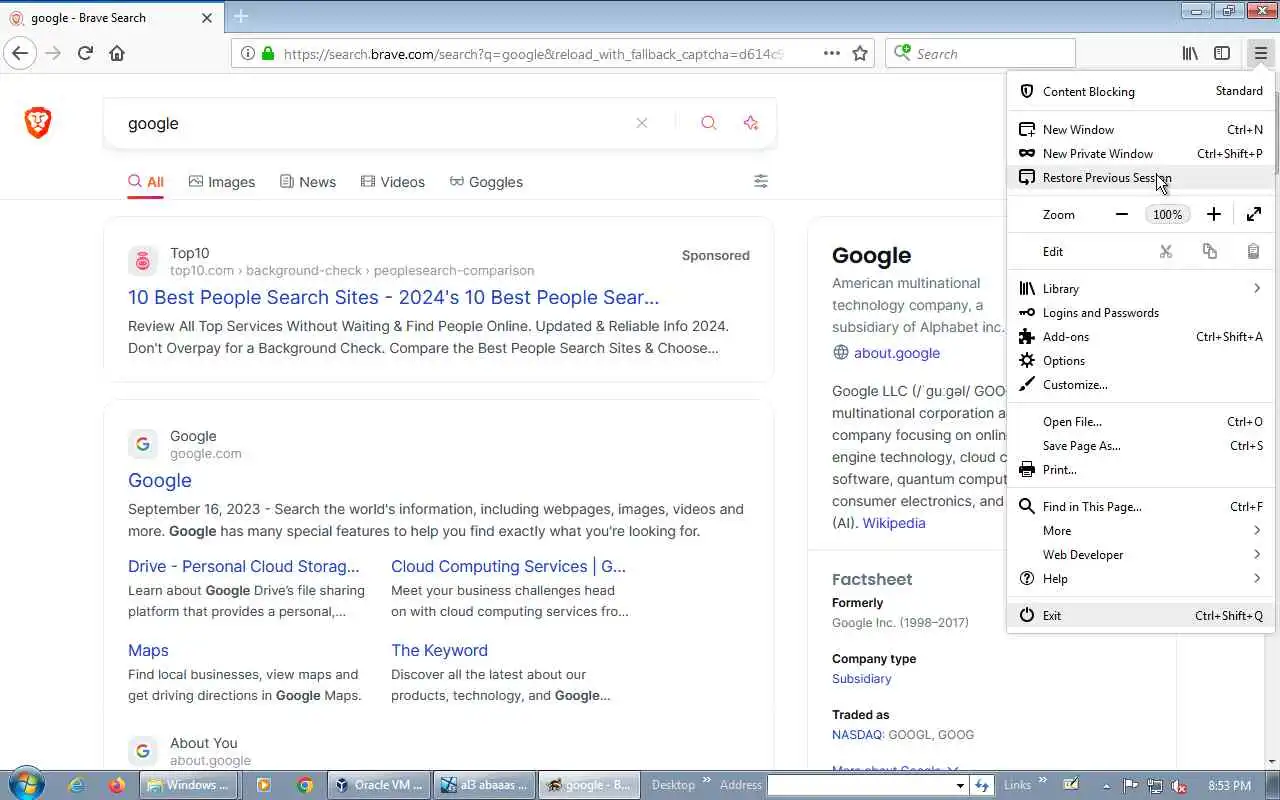The width and height of the screenshot is (1280, 800).
Task: Select the All results tab
Action: pos(146,181)
